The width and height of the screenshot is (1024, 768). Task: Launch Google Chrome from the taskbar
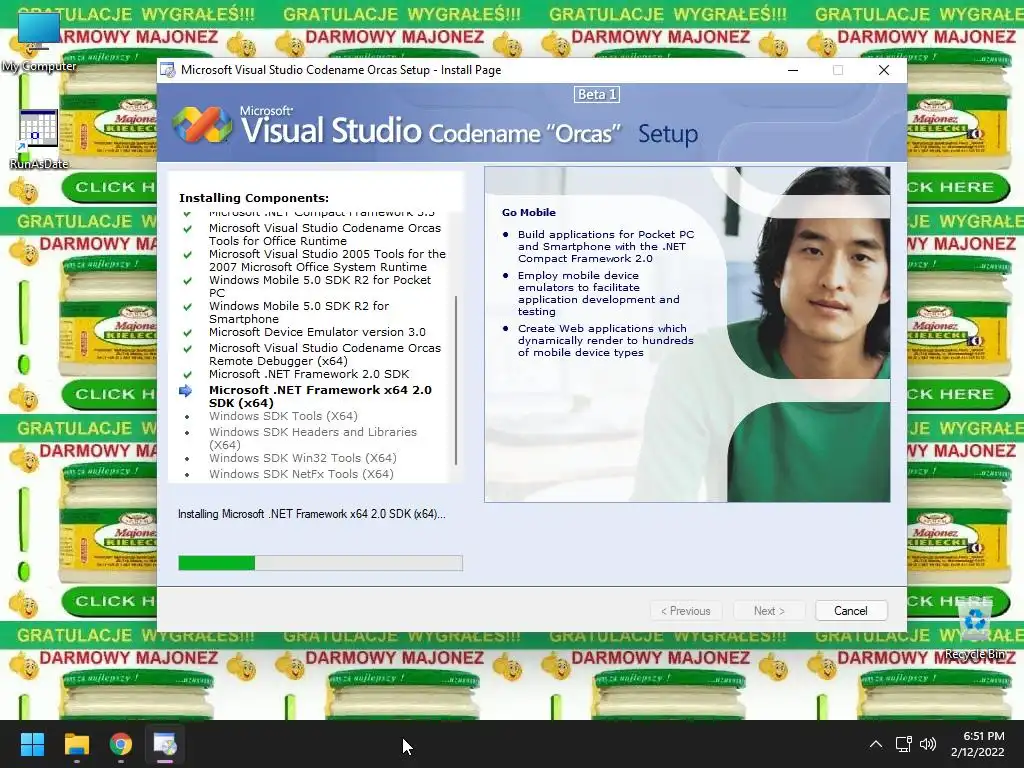[x=121, y=744]
